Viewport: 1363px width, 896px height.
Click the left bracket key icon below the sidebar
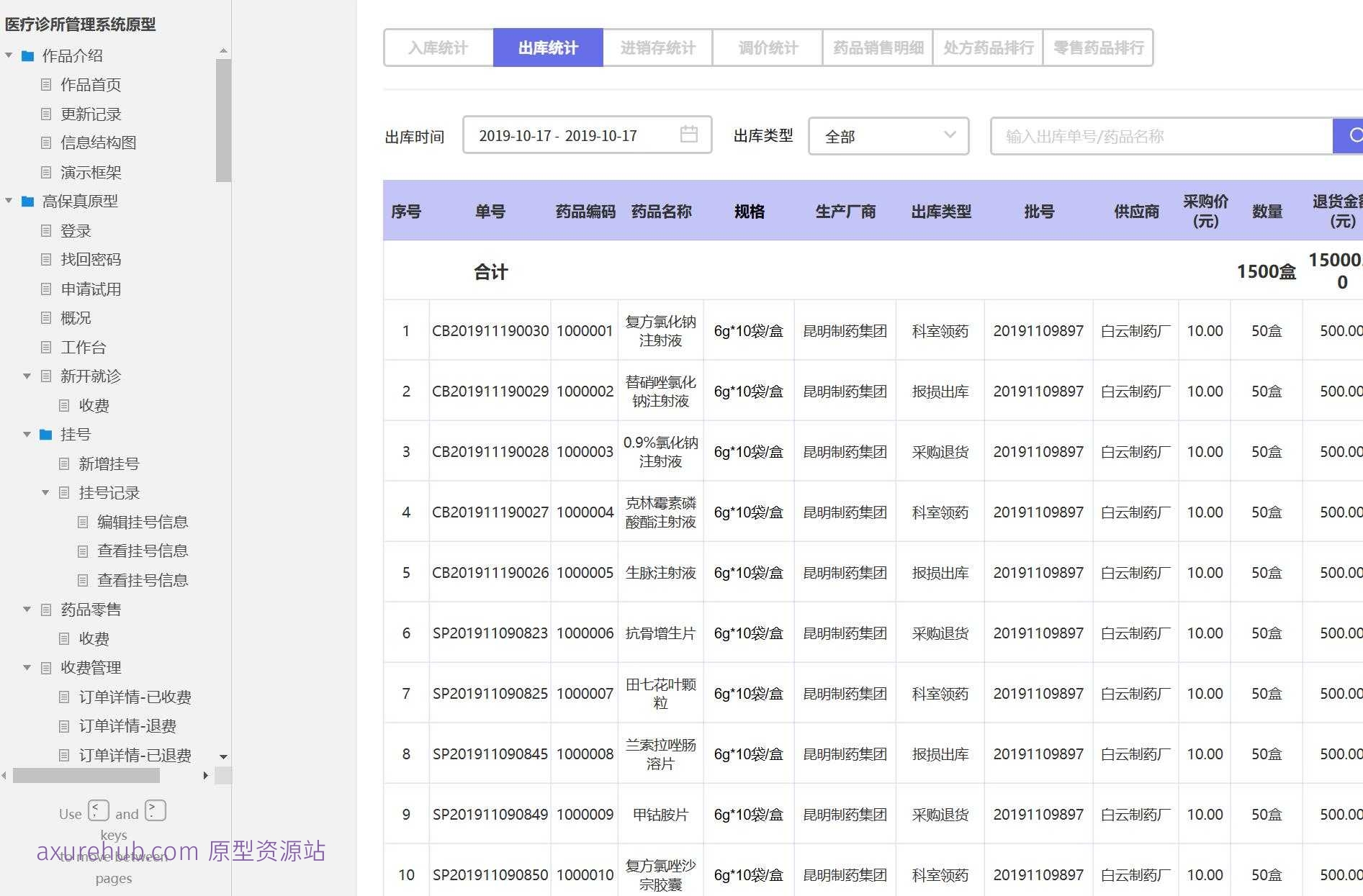[x=97, y=810]
